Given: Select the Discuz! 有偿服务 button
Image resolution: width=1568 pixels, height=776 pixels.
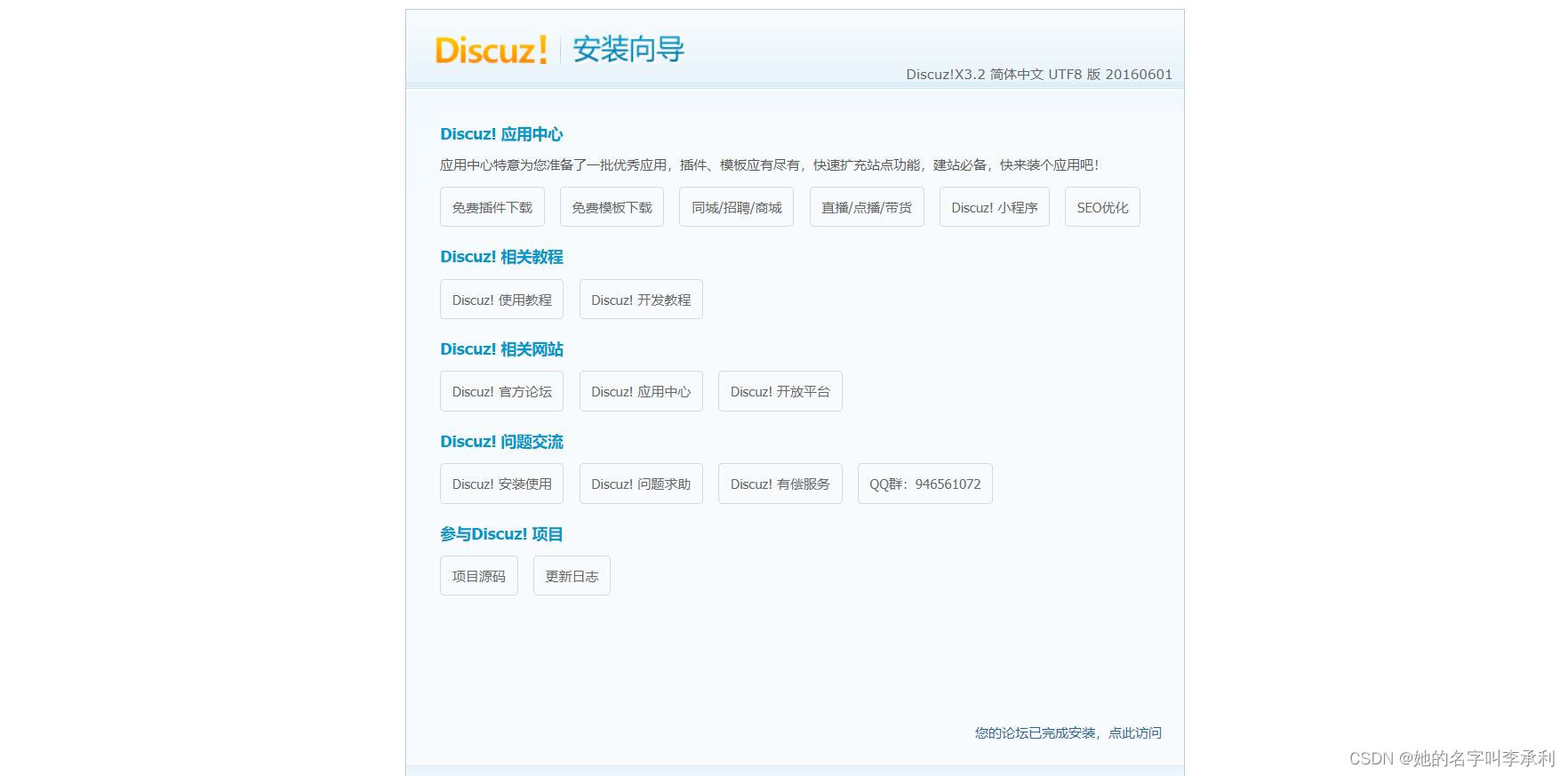Looking at the screenshot, I should pos(780,484).
